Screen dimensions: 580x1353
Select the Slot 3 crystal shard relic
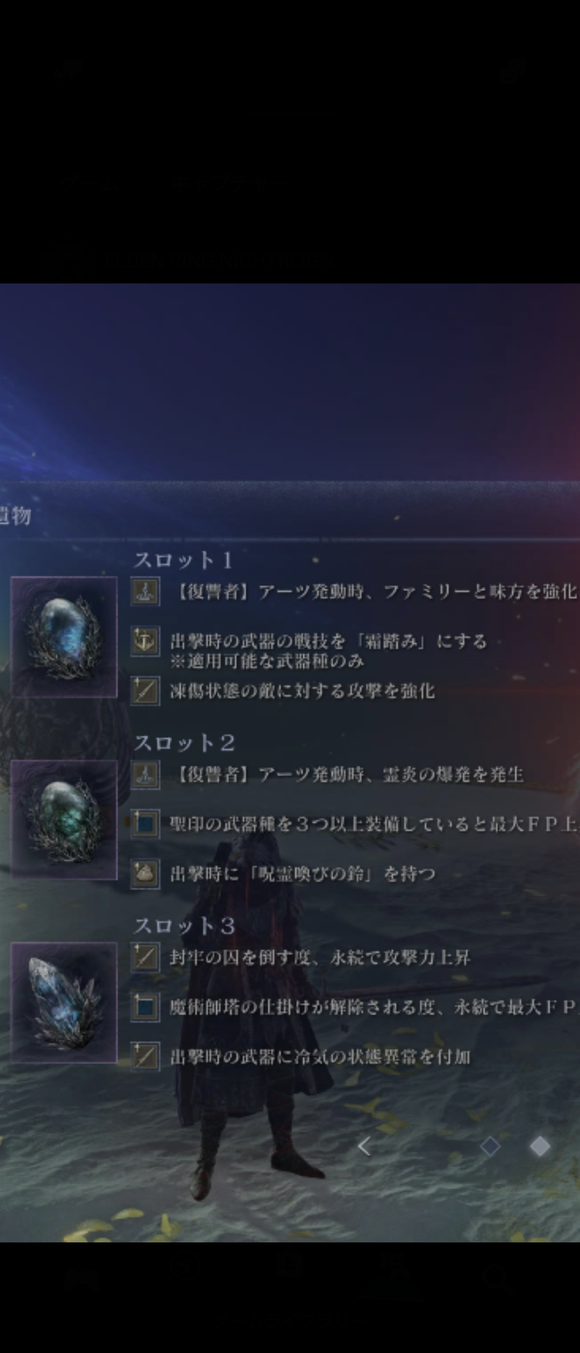point(64,1002)
